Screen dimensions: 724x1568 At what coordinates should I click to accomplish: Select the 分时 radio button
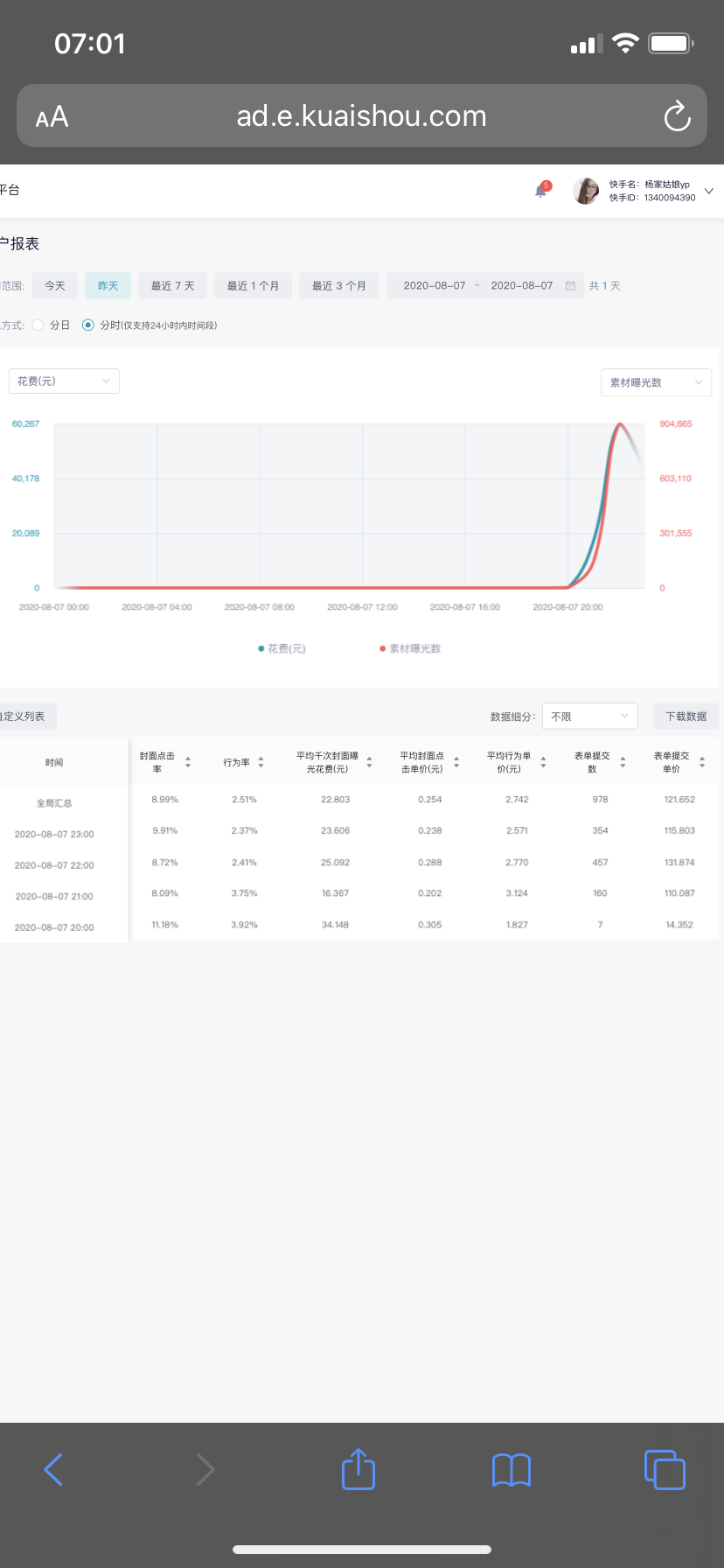pos(87,325)
